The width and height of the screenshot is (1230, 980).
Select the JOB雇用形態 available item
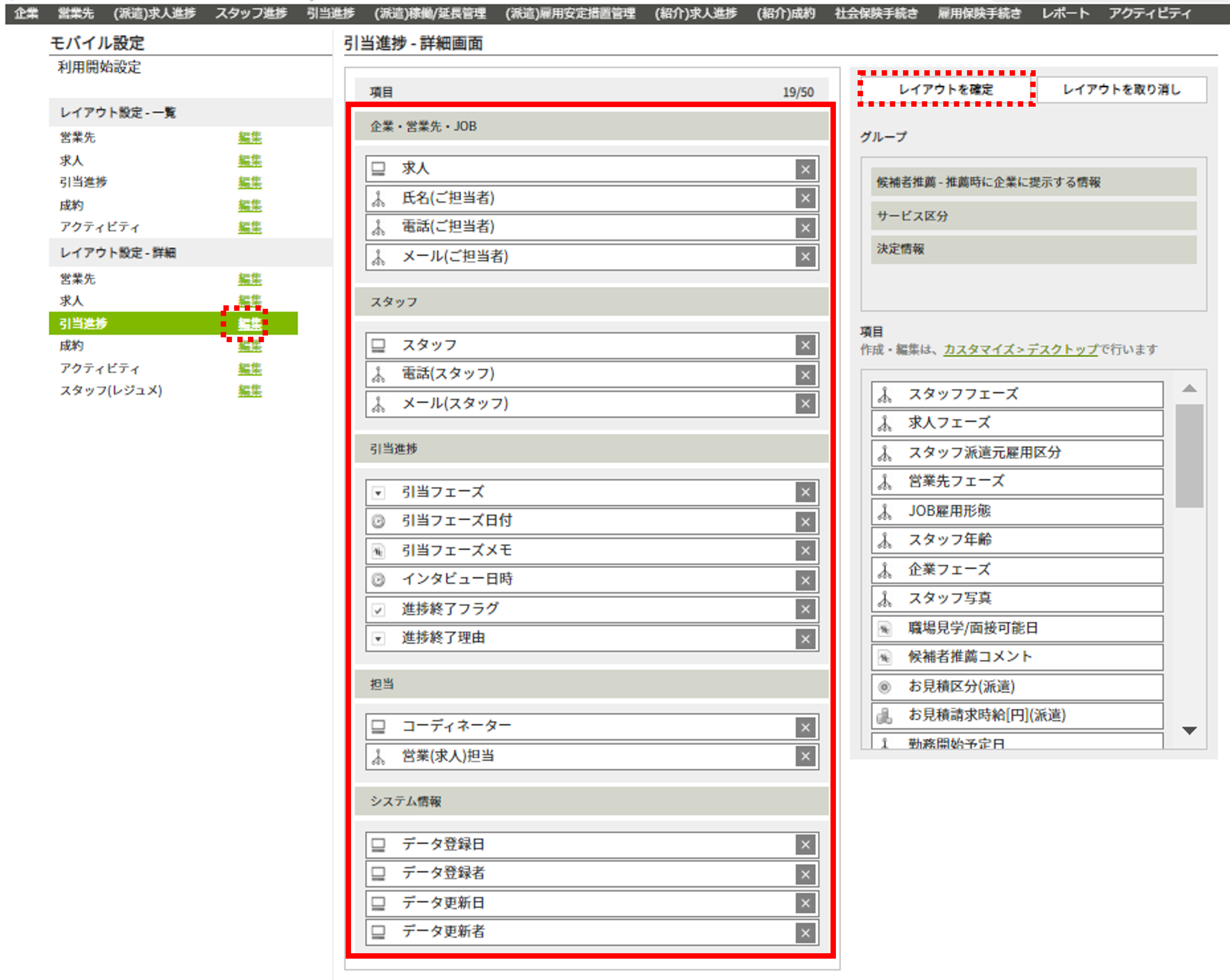click(1017, 511)
